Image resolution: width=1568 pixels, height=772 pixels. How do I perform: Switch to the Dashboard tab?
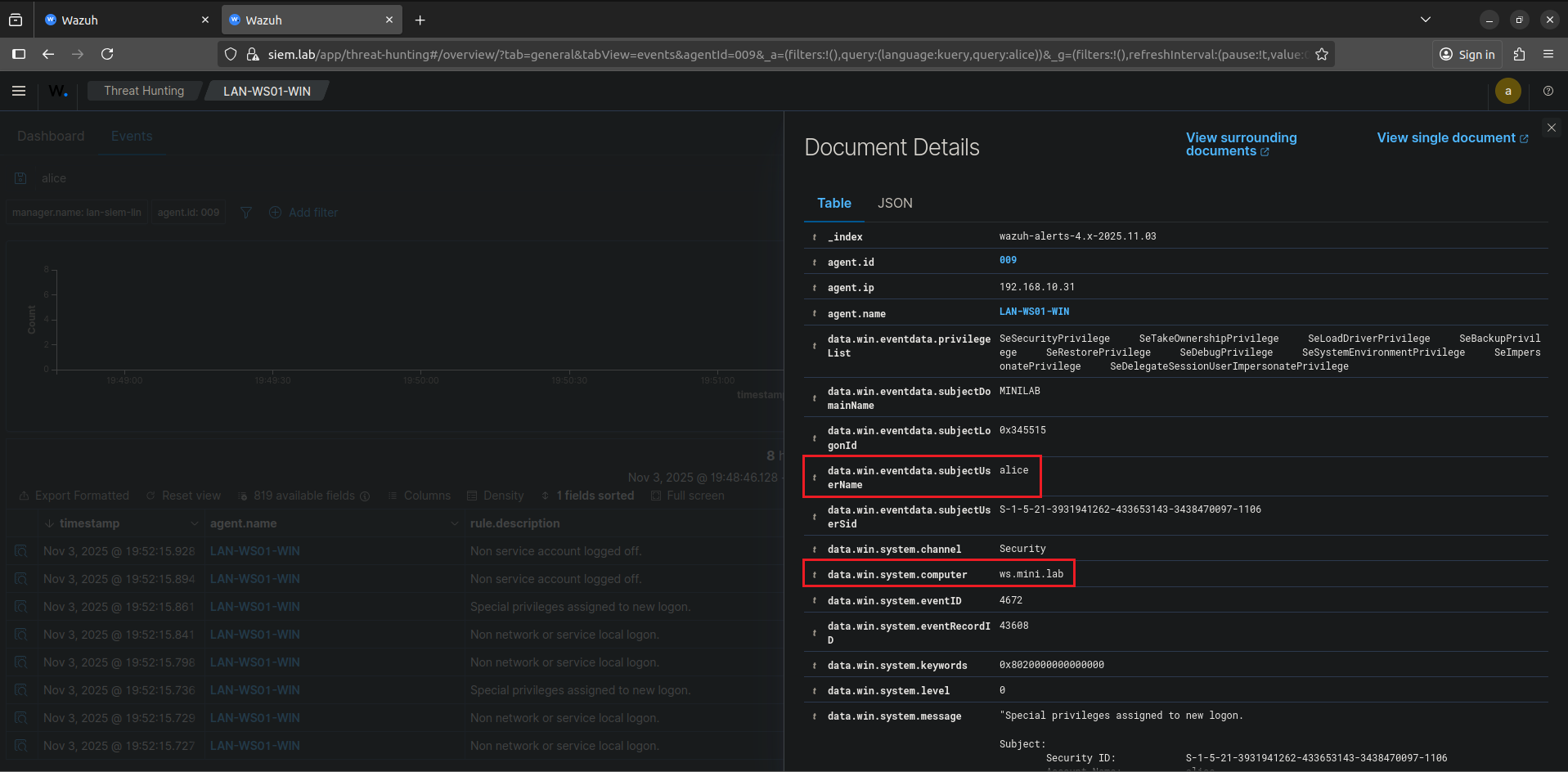(51, 136)
